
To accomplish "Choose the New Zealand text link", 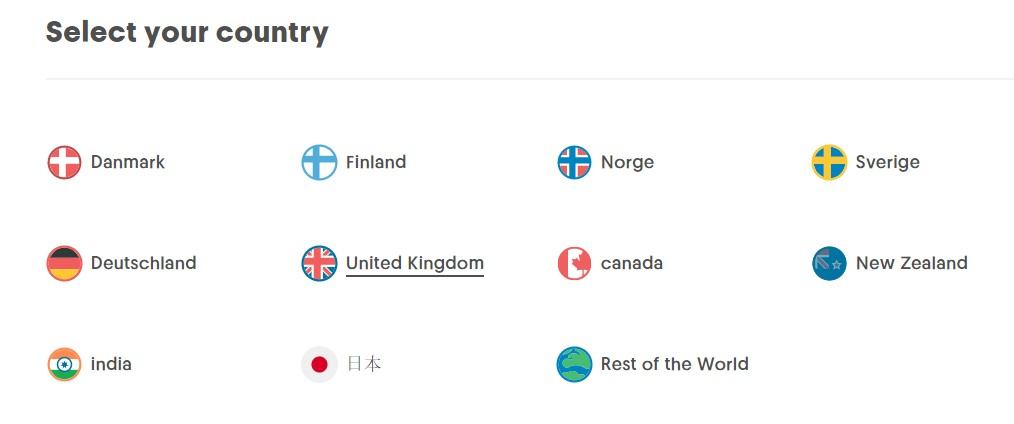I will [911, 263].
